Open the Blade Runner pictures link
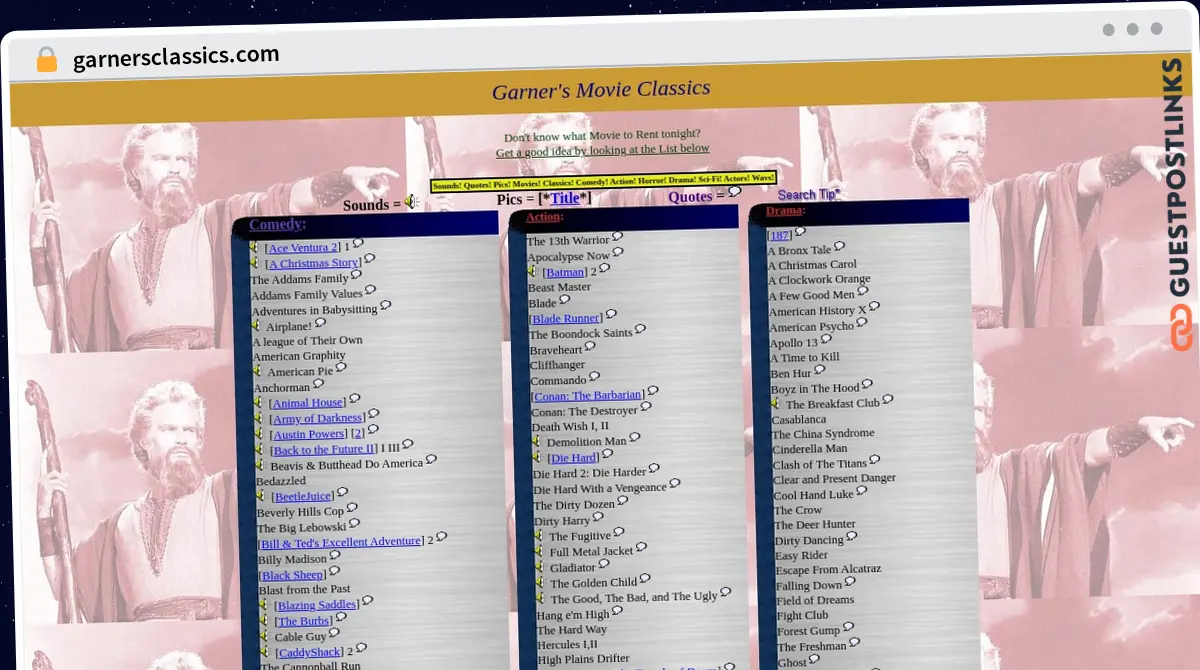Viewport: 1200px width, 670px height. (566, 318)
